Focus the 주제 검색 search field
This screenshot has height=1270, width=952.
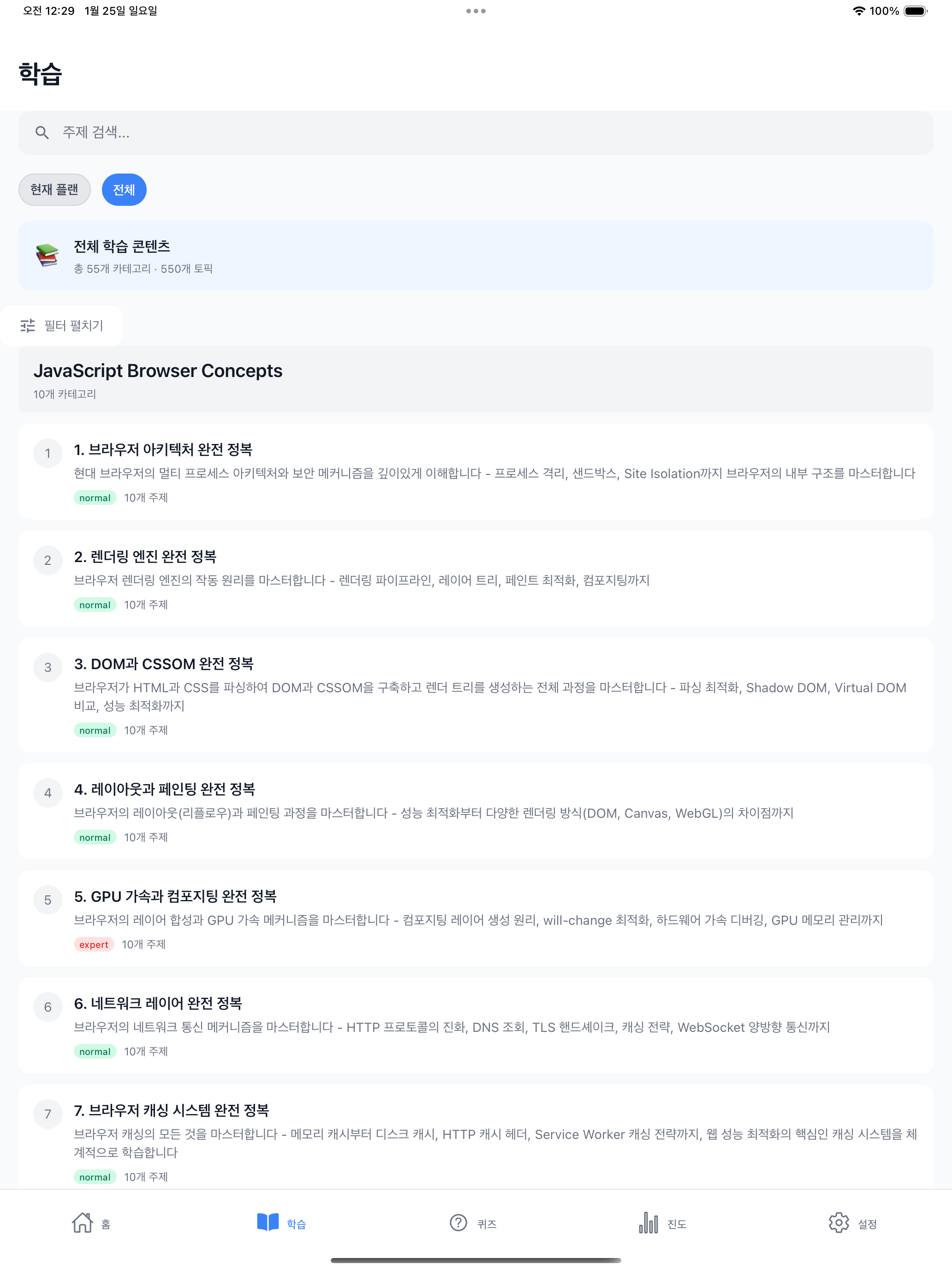point(476,132)
